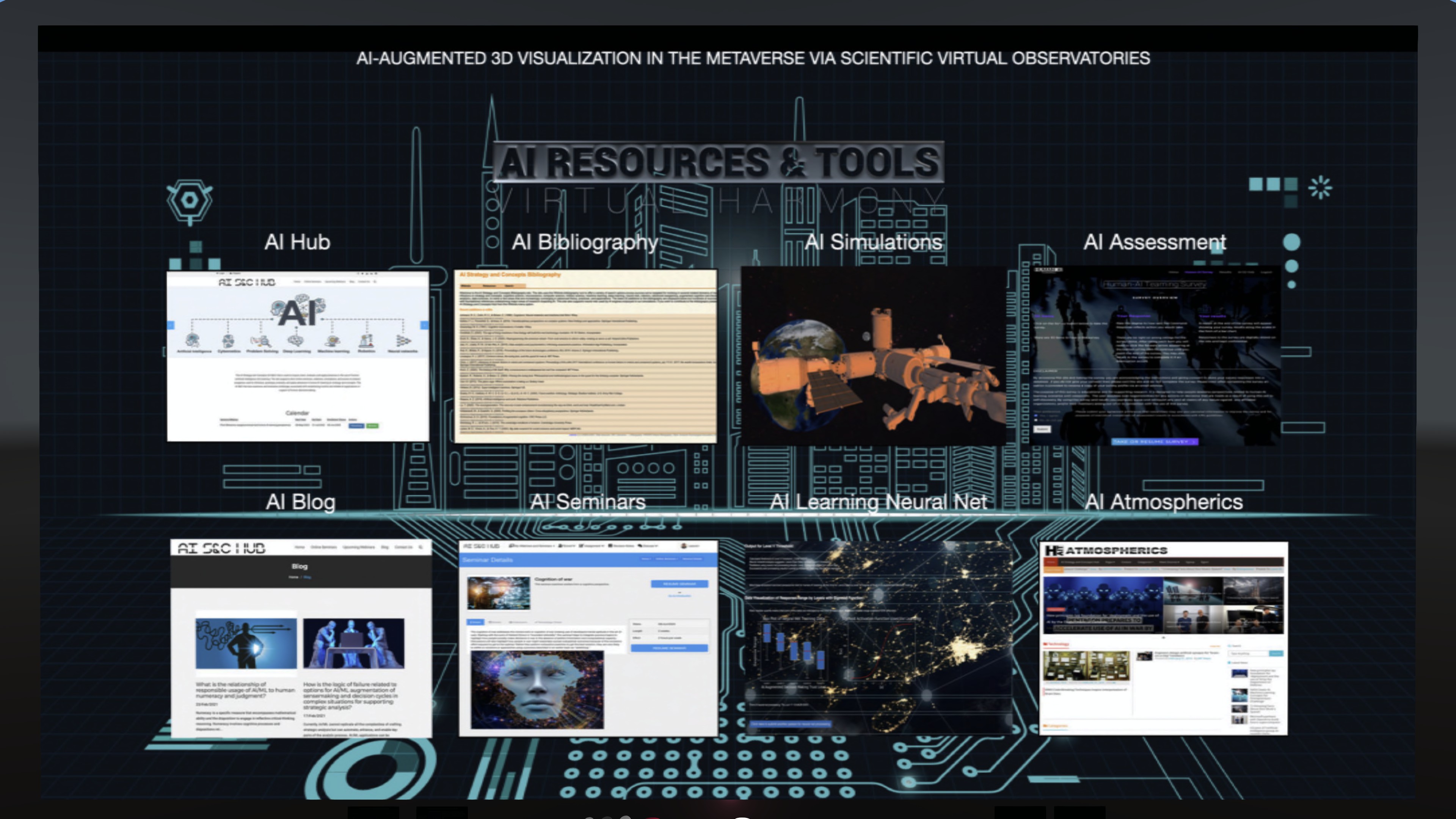Click the search icon in Blog header
The image size is (1456, 819).
coord(420,547)
